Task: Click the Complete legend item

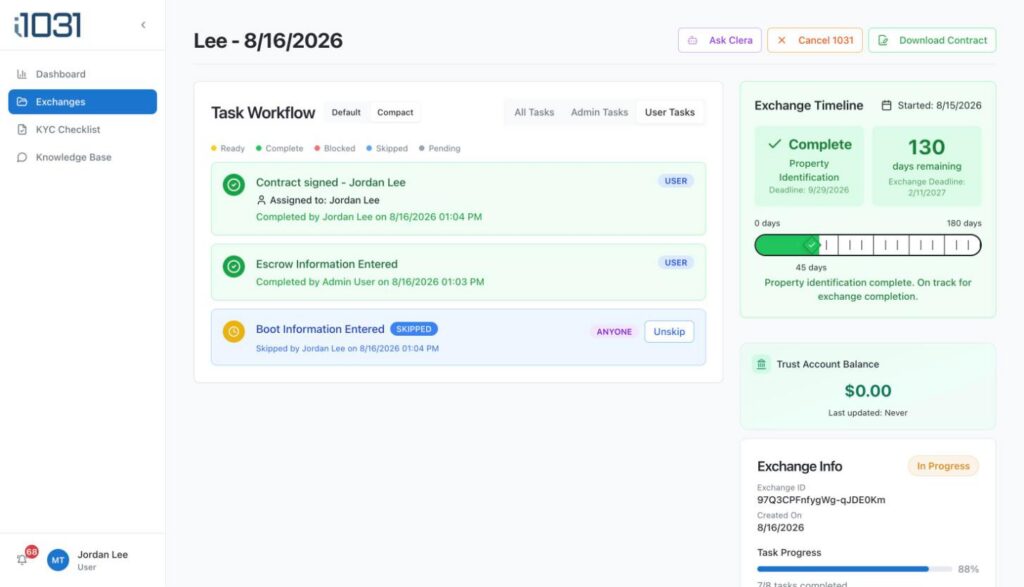Action: (280, 148)
